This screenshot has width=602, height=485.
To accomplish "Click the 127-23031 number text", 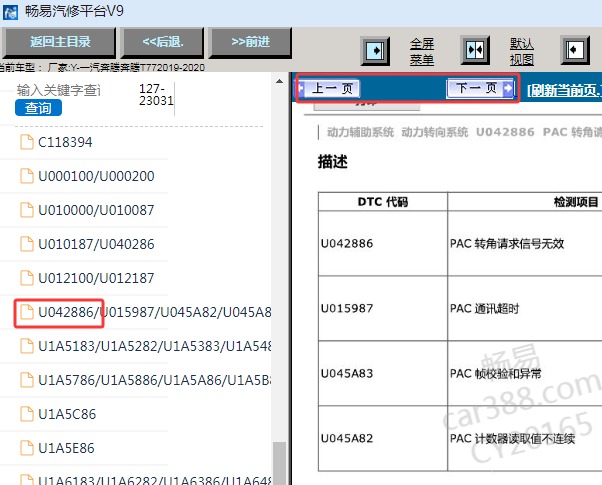I will [x=156, y=94].
